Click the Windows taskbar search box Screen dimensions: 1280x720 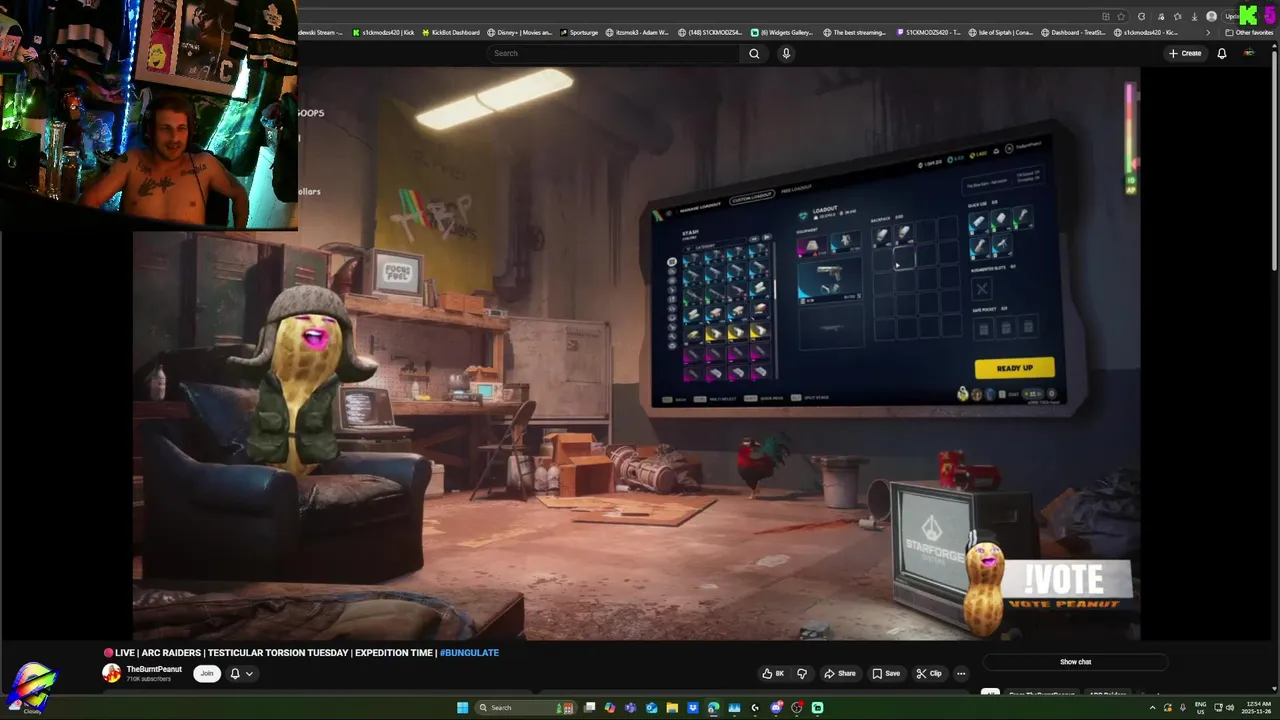pos(526,708)
